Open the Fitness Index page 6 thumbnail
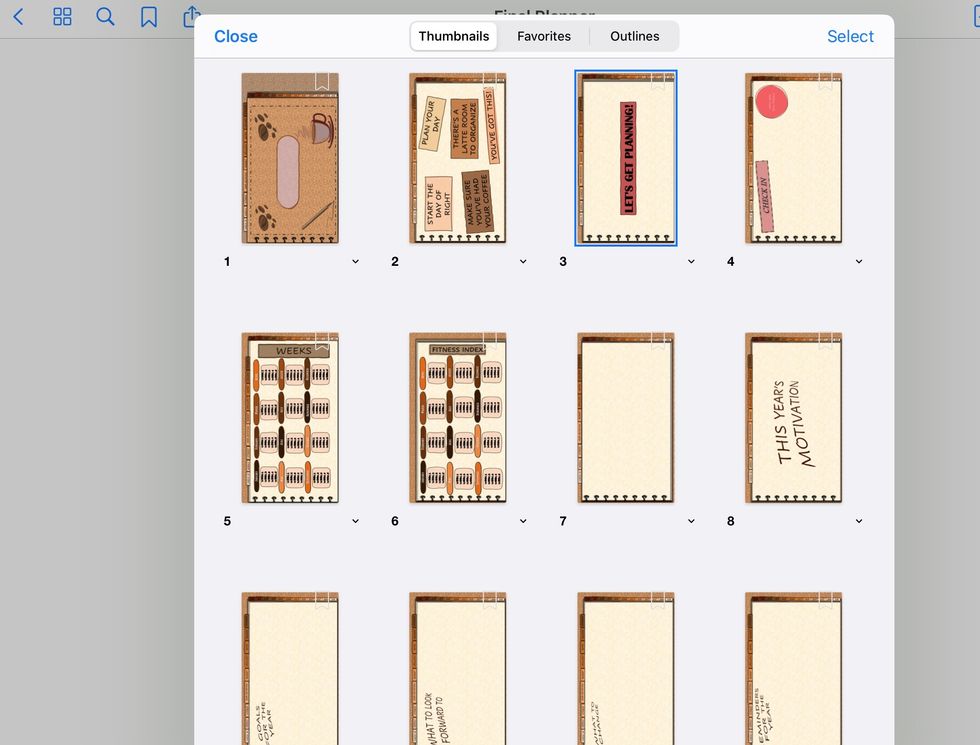This screenshot has height=745, width=980. coord(458,418)
